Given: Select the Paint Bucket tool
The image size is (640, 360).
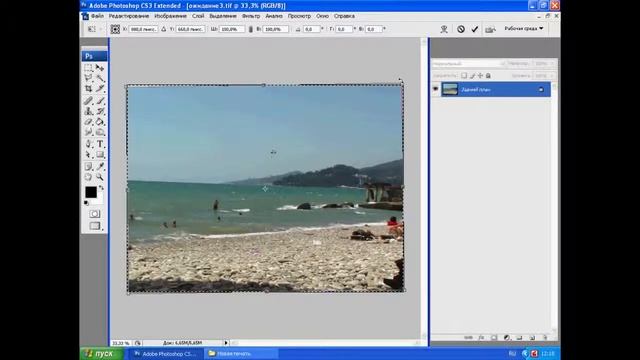Looking at the screenshot, I should click(100, 122).
